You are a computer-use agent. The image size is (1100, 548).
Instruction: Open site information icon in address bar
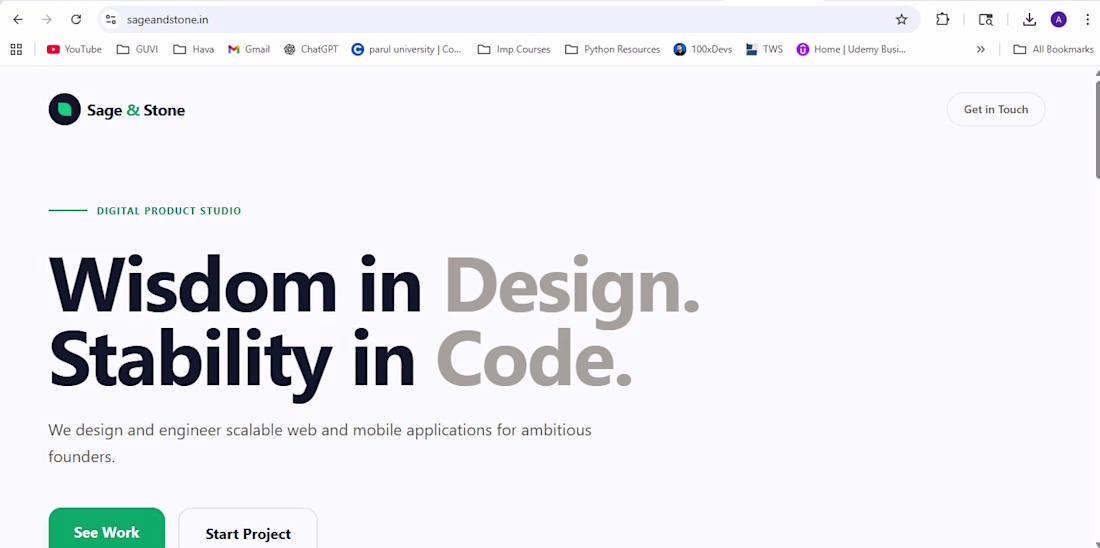pos(111,20)
